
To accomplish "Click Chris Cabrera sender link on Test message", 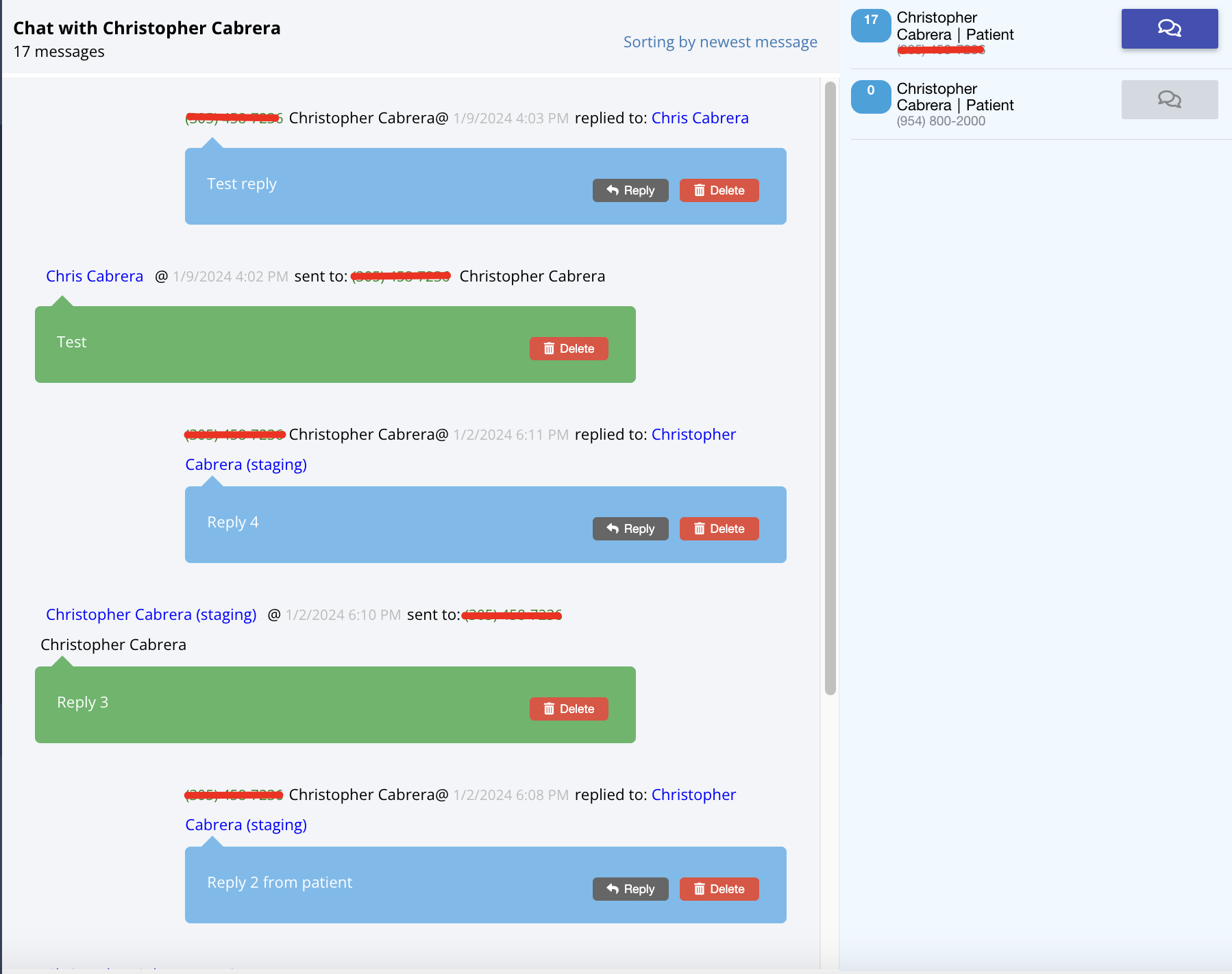I will (x=95, y=277).
